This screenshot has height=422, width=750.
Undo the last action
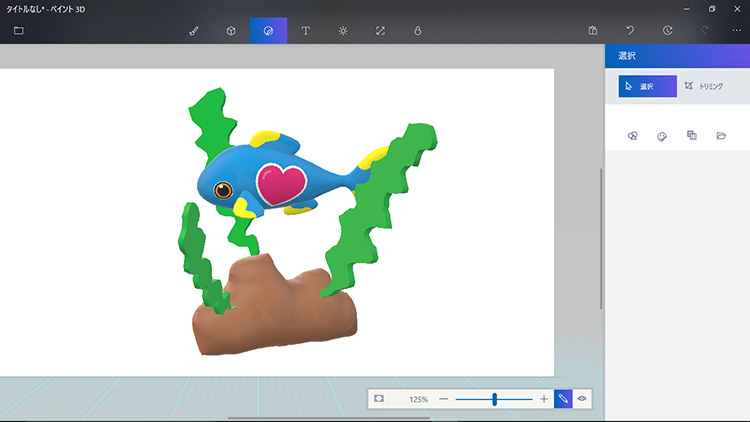pyautogui.click(x=630, y=31)
